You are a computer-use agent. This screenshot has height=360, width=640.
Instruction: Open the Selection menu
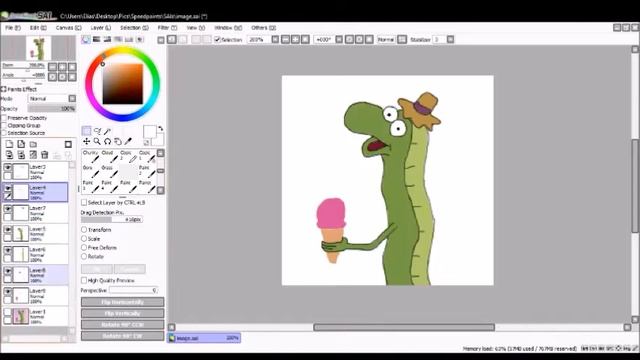click(x=134, y=28)
